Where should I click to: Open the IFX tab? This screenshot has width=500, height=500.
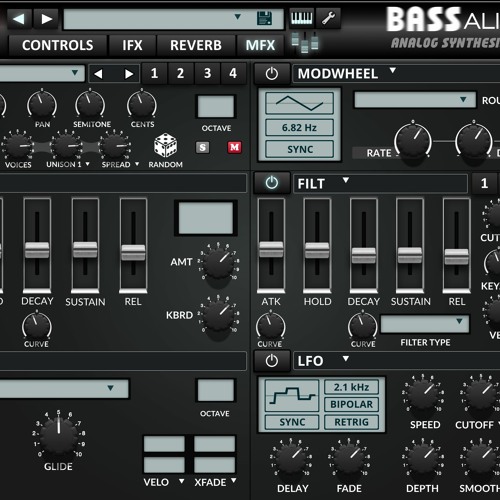pos(132,45)
